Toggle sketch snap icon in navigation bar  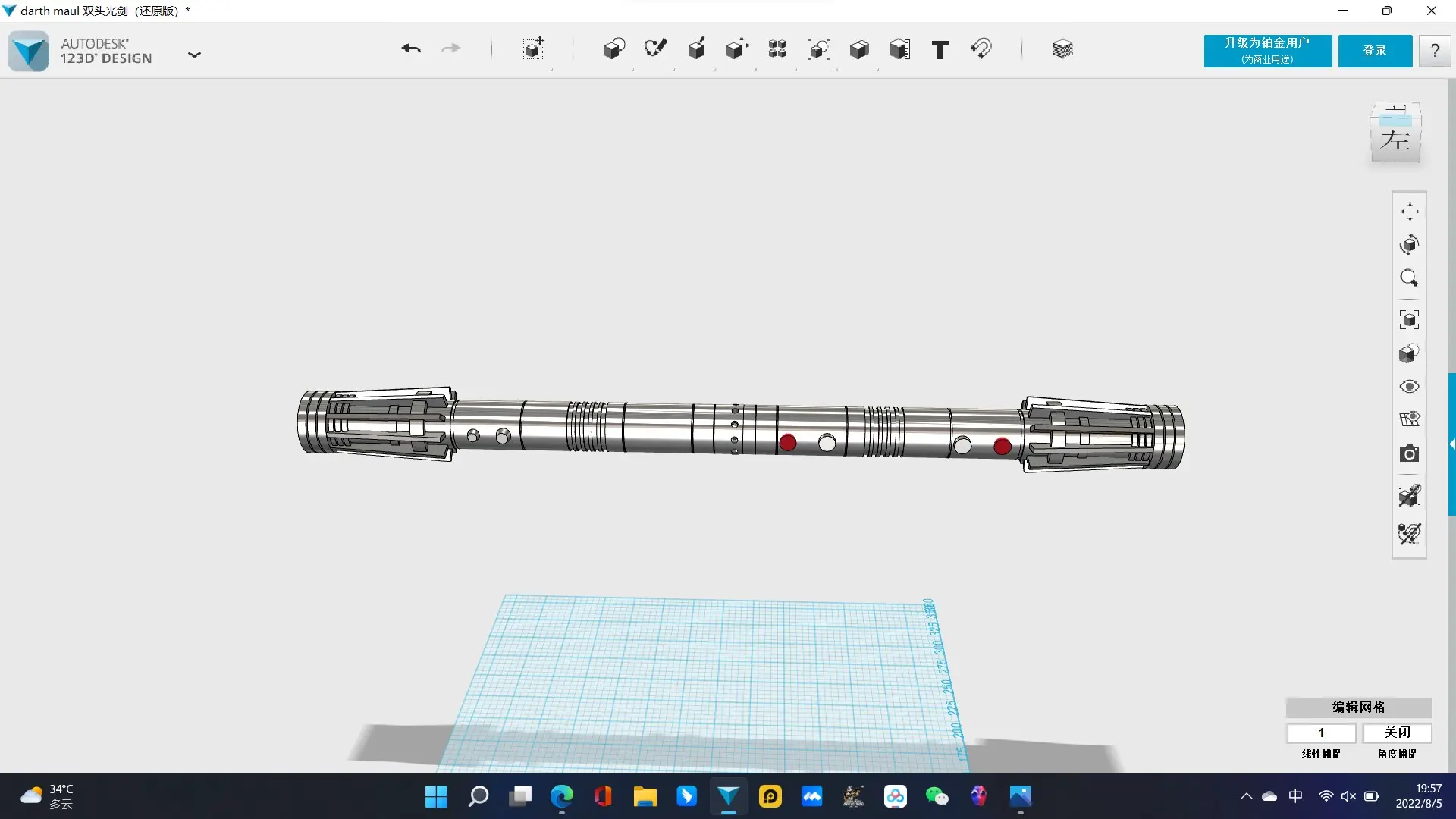pos(1410,533)
